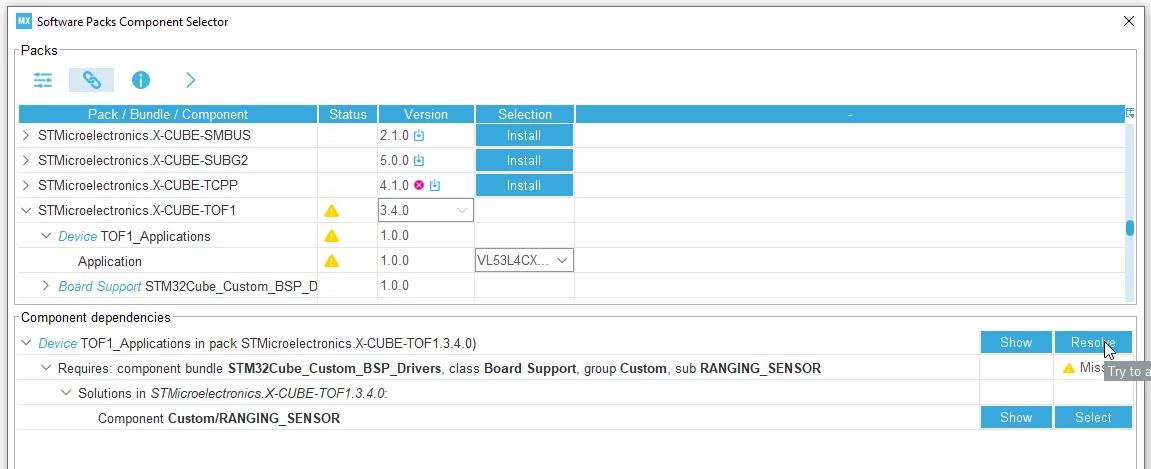This screenshot has width=1151, height=469.
Task: Click the Pack / Bundle / Component column header
Action: [168, 114]
